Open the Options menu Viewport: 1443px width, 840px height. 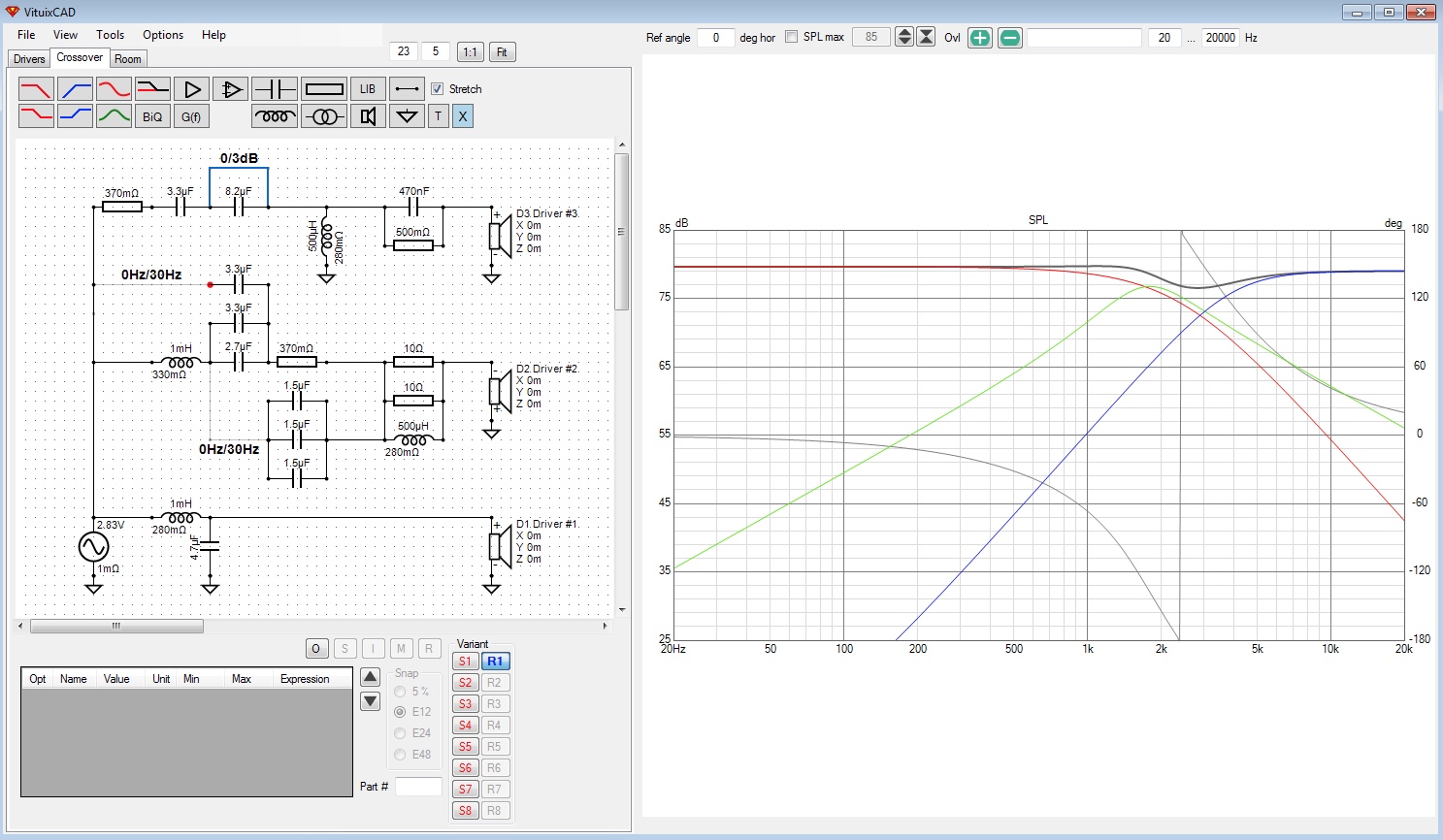(x=163, y=35)
